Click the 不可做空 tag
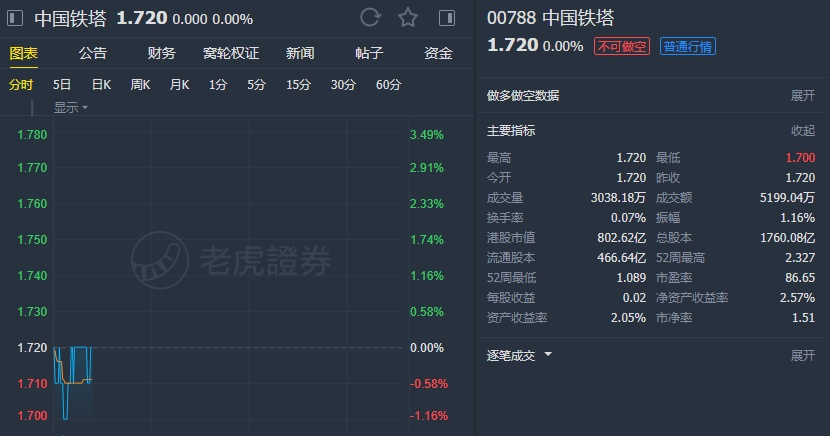This screenshot has height=436, width=830. pyautogui.click(x=622, y=46)
